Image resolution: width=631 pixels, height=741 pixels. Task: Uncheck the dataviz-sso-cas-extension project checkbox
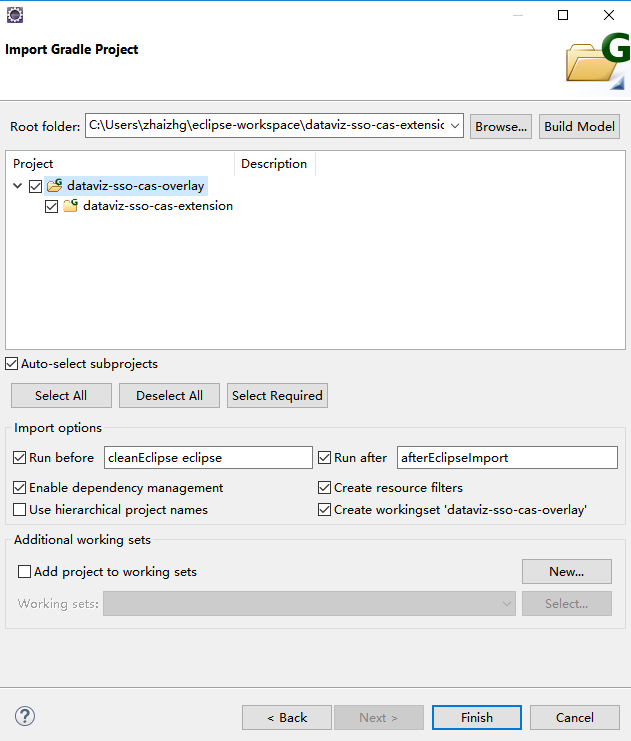(52, 207)
